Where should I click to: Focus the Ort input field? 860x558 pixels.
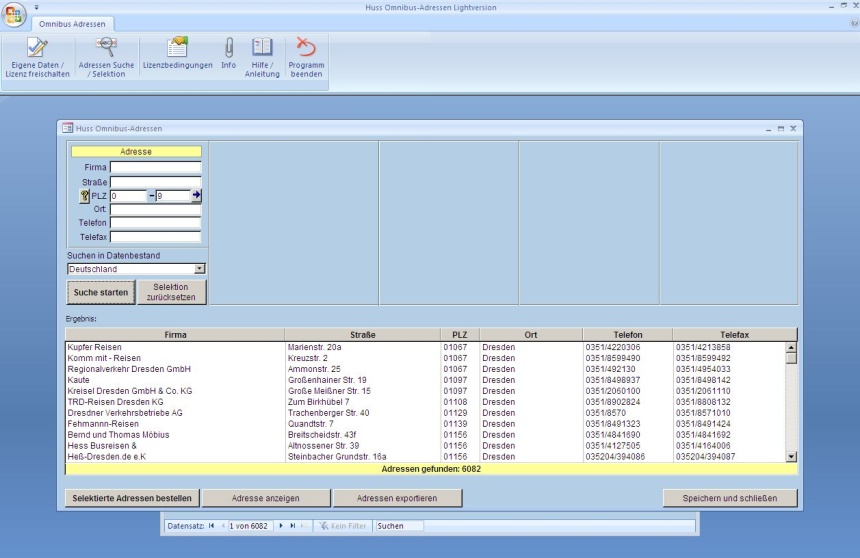[x=156, y=209]
